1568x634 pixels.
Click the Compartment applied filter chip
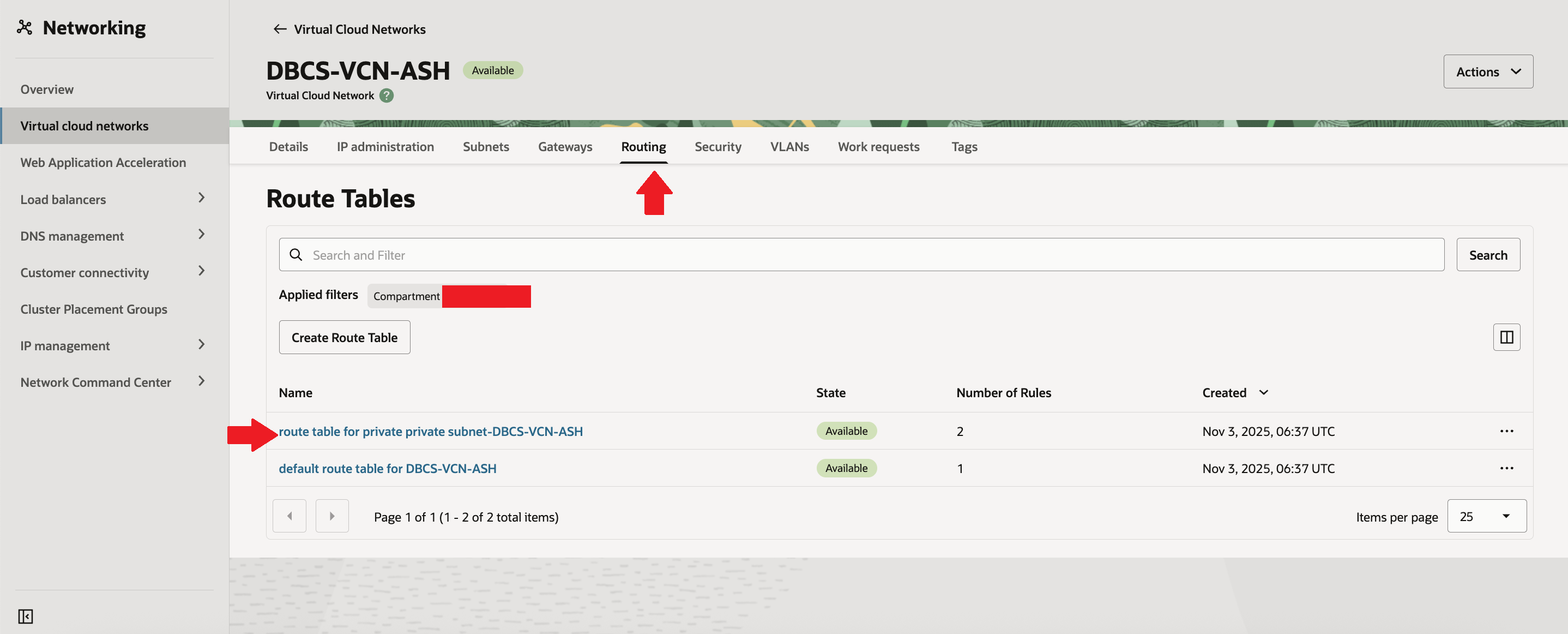coord(406,297)
